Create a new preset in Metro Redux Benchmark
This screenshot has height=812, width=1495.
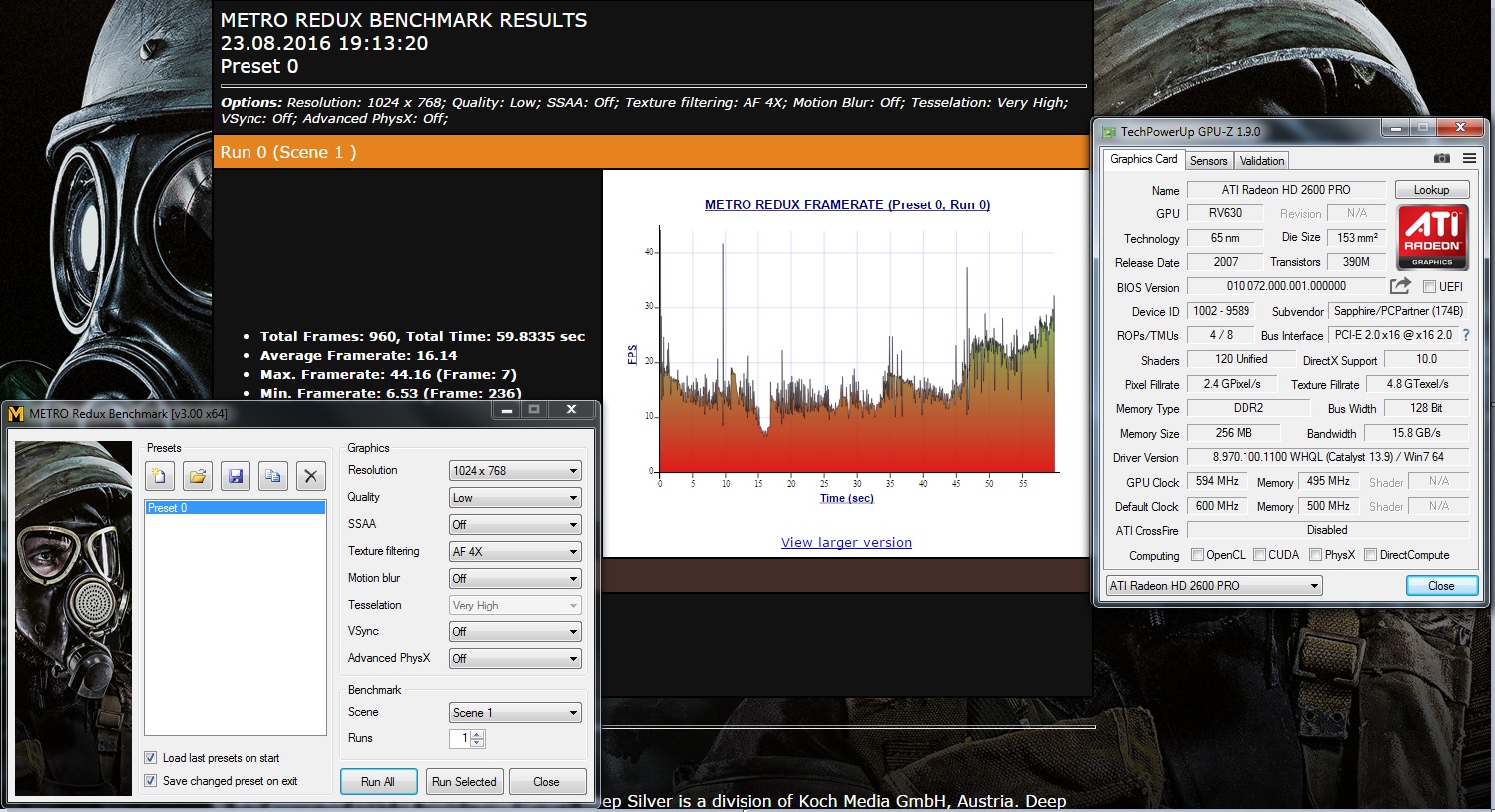160,476
